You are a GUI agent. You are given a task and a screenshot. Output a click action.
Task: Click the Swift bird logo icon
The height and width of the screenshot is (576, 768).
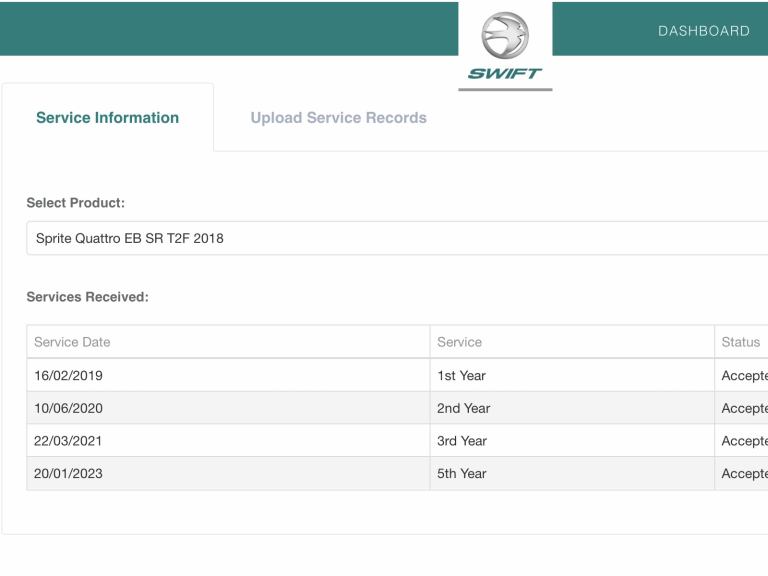coord(505,35)
